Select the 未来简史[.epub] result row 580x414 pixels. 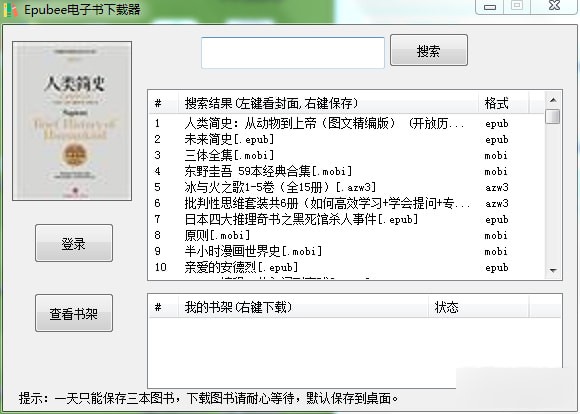(348, 139)
